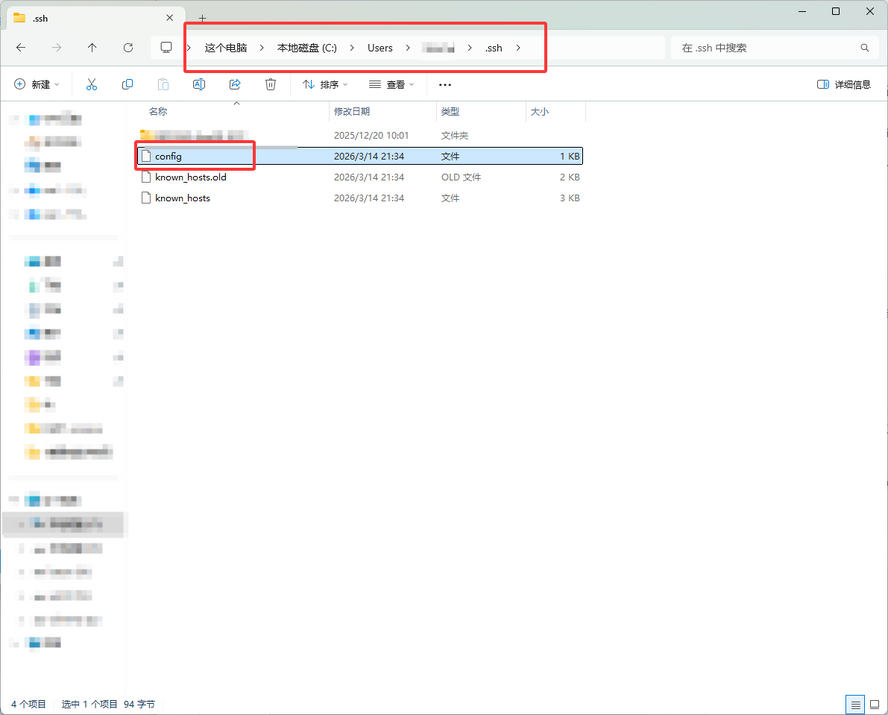Viewport: 888px width, 715px height.
Task: Click Users in the address breadcrumb
Action: (x=380, y=48)
